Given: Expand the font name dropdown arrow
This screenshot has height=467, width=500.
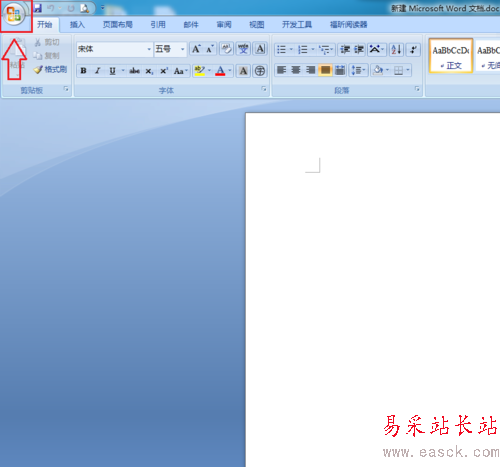Looking at the screenshot, I should click(149, 49).
